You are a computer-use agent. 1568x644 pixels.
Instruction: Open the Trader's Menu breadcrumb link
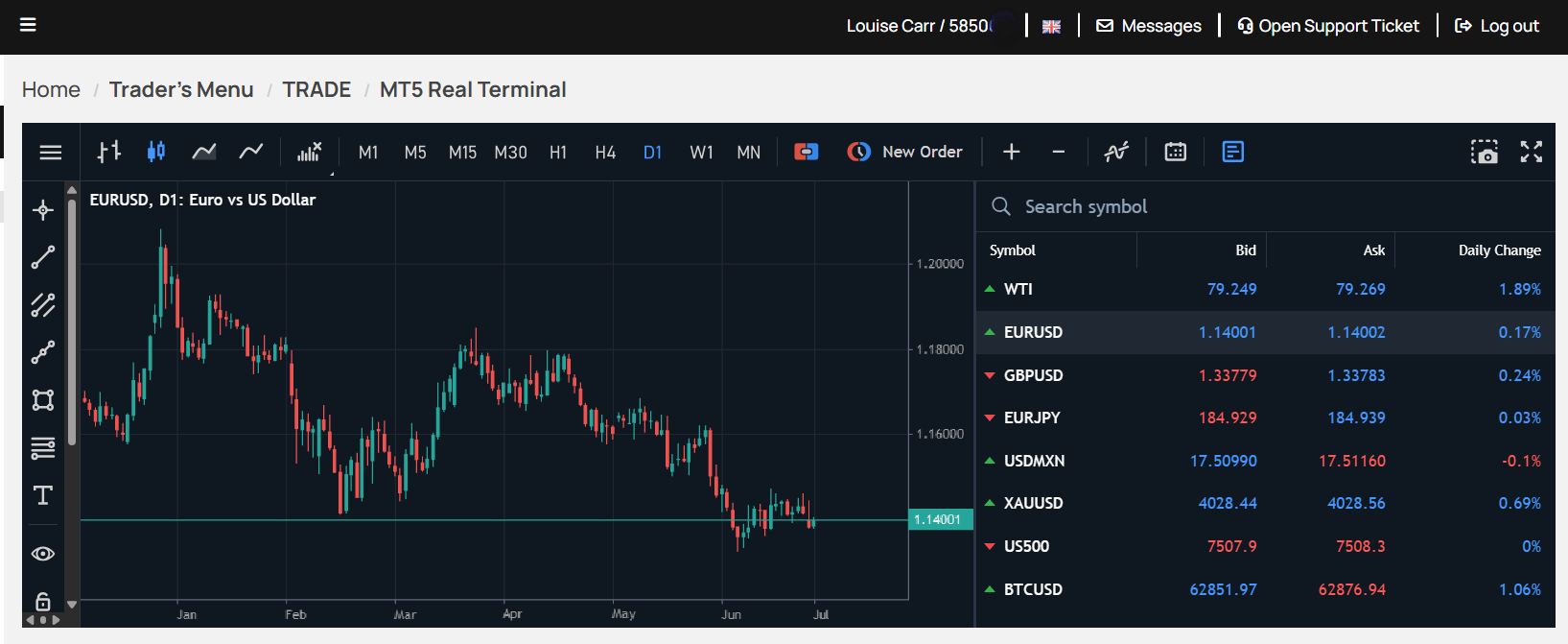(x=181, y=89)
